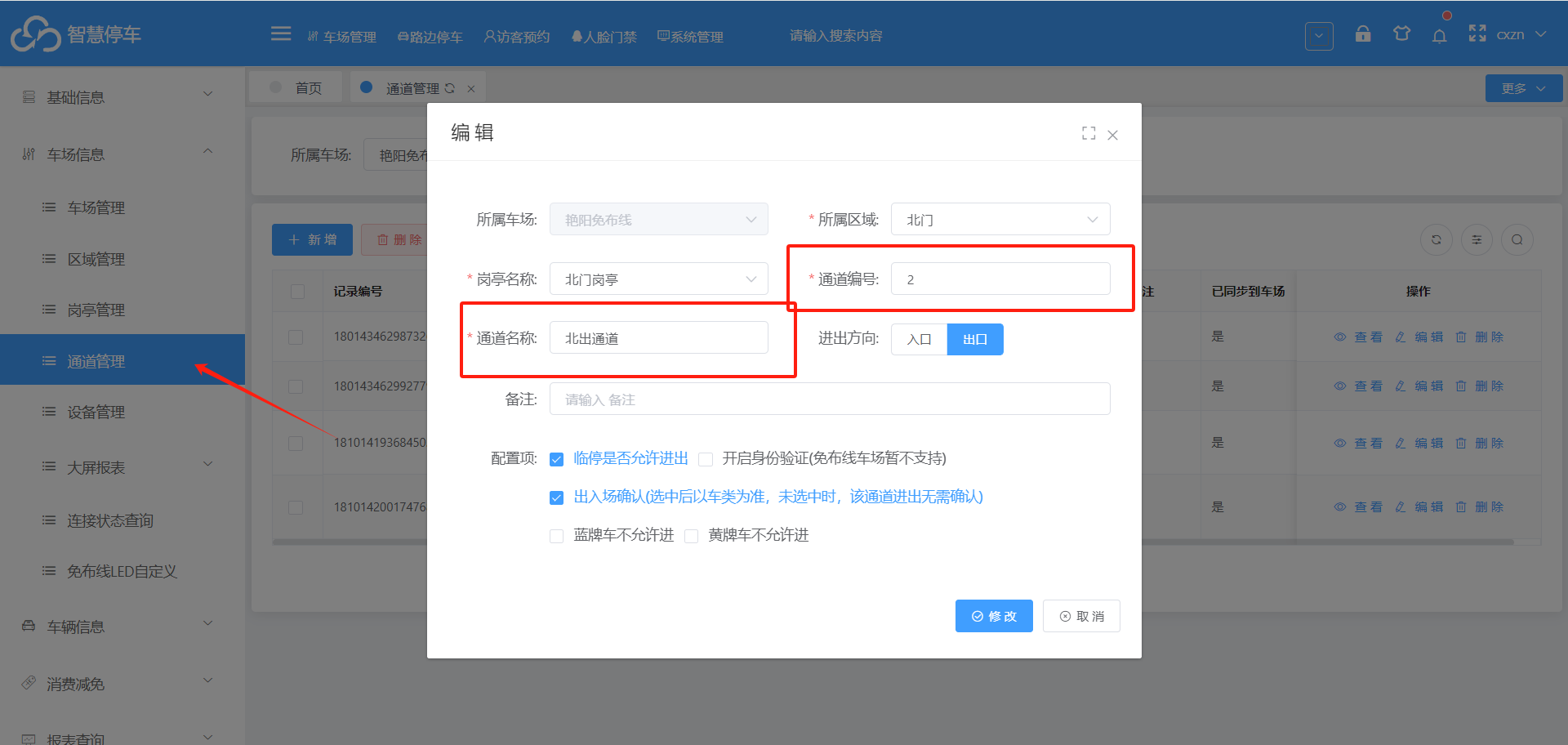Screen dimensions: 1568x745
Task: Click the refresh icon on 通道管理 tab
Action: (x=449, y=88)
